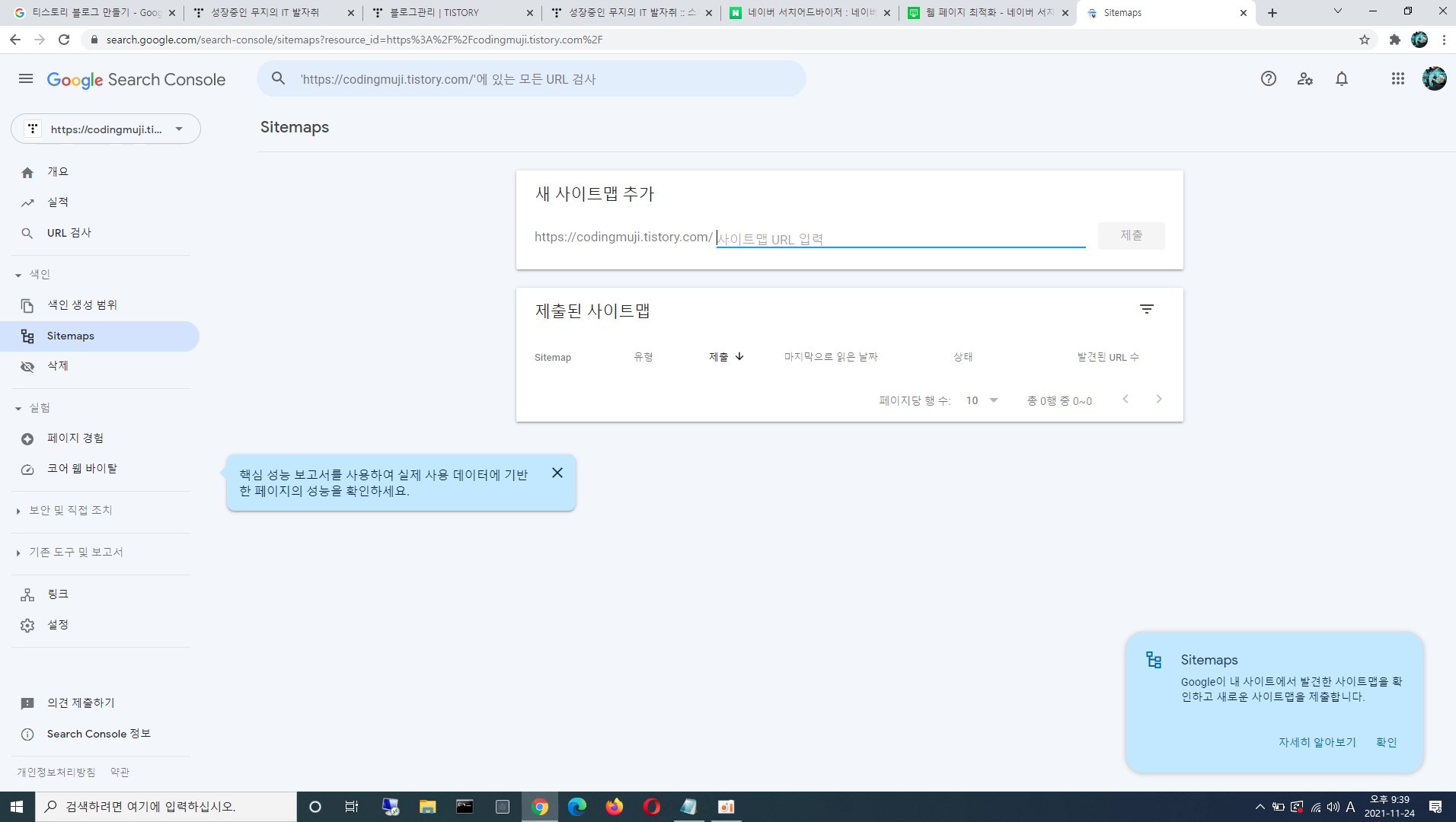Open the hamburger navigation menu
Image resolution: width=1456 pixels, height=822 pixels.
26,78
